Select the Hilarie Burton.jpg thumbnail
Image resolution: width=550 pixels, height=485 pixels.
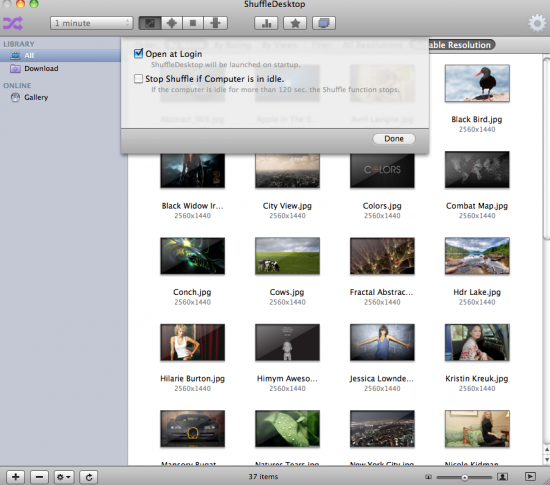point(193,342)
